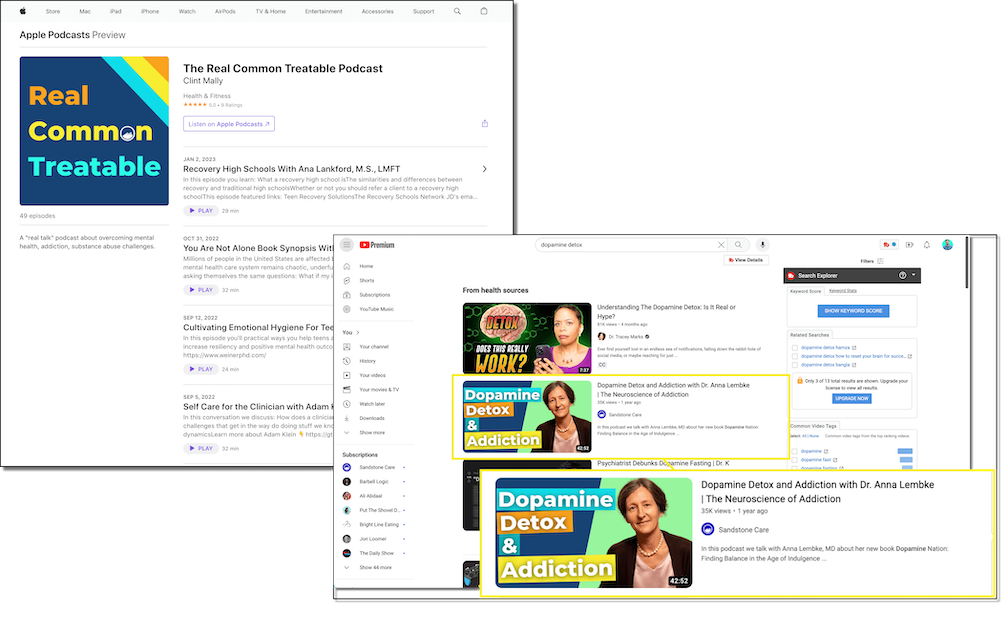Play the Self Care for the Clinician episode
1008x633 pixels.
click(x=201, y=449)
